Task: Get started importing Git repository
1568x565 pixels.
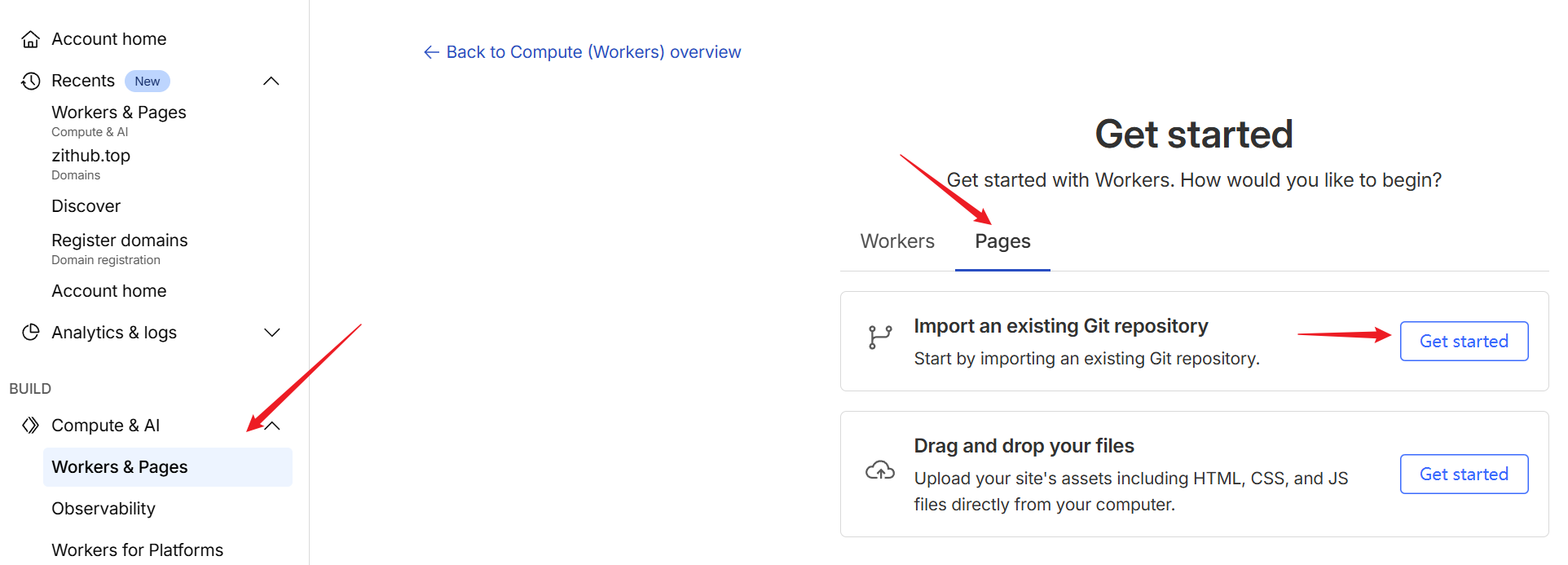Action: 1464,341
